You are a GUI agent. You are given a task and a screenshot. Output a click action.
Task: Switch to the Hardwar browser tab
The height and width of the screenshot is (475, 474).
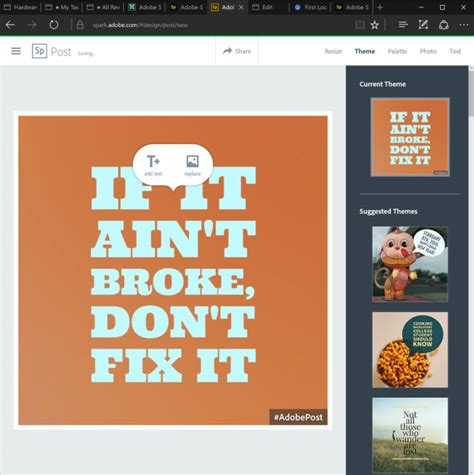[20, 7]
